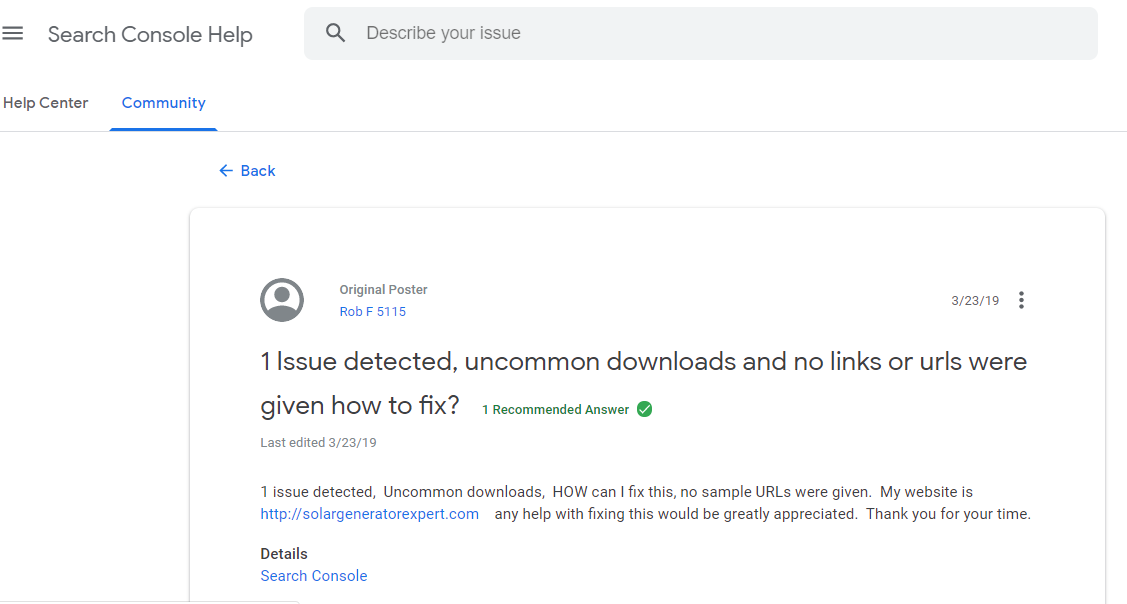Screen dimensions: 1127x604
Task: Click the Details heading
Action: click(x=284, y=554)
